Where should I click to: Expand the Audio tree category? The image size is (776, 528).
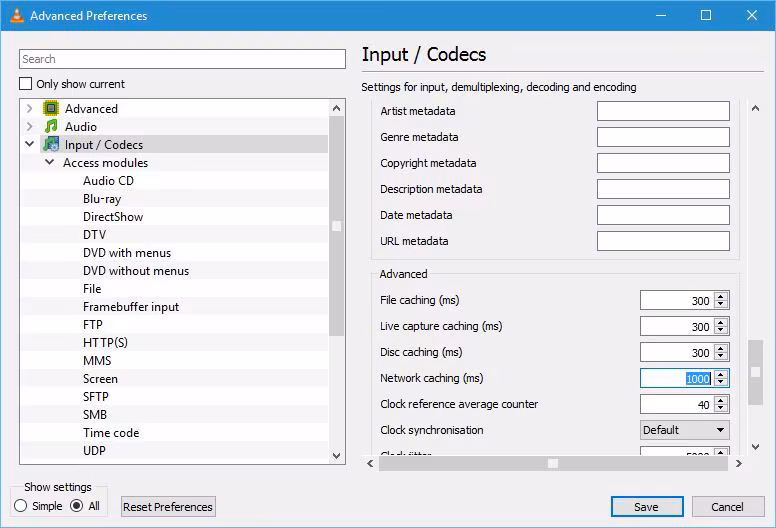(29, 127)
